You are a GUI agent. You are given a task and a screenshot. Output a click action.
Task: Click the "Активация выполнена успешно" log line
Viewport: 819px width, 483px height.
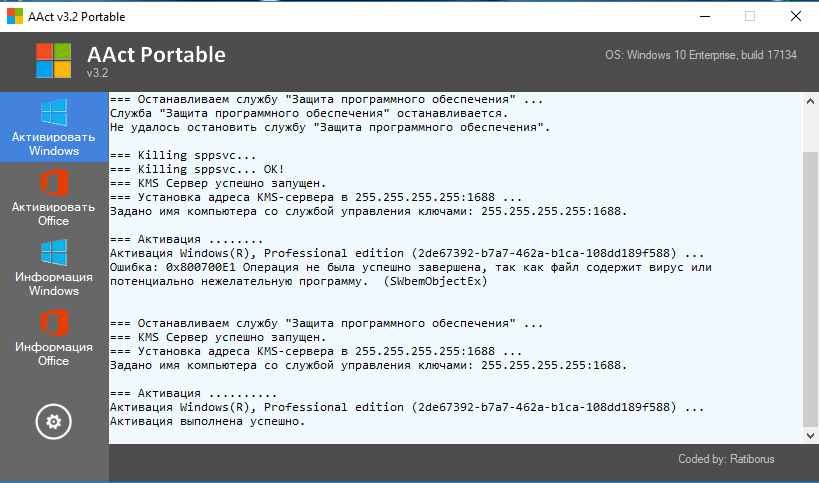point(207,422)
